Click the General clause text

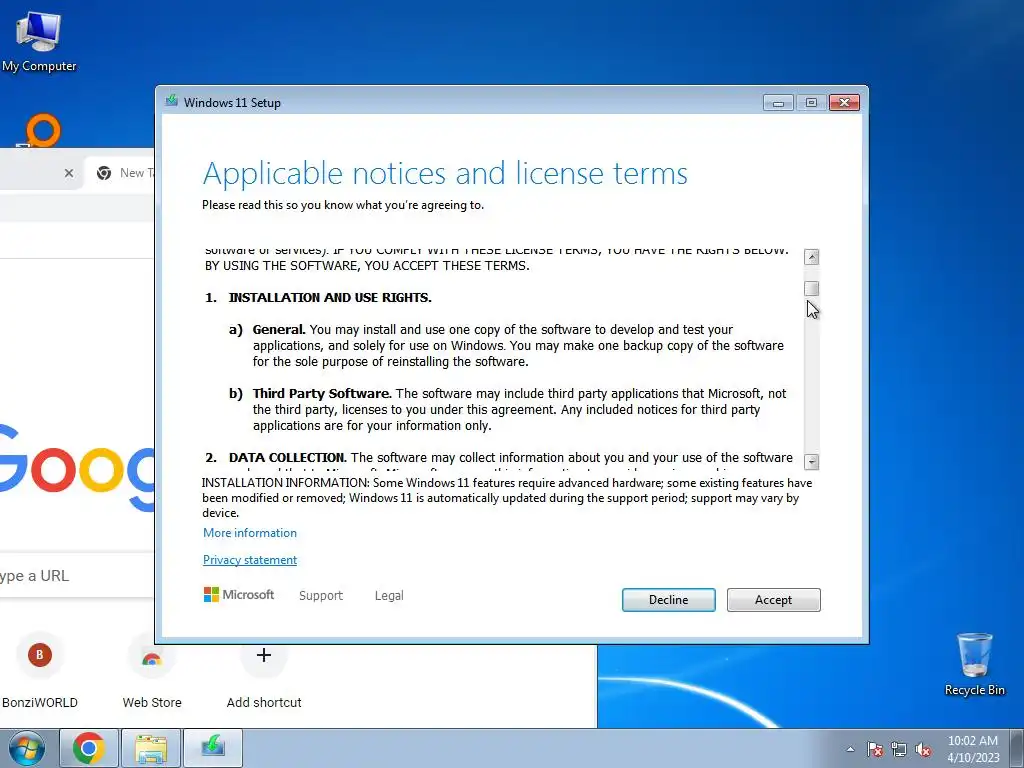pos(519,345)
